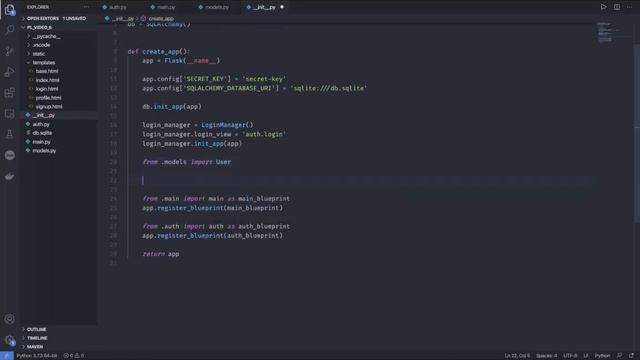Open the Docker whale view
The height and width of the screenshot is (360, 640).
coord(10,176)
